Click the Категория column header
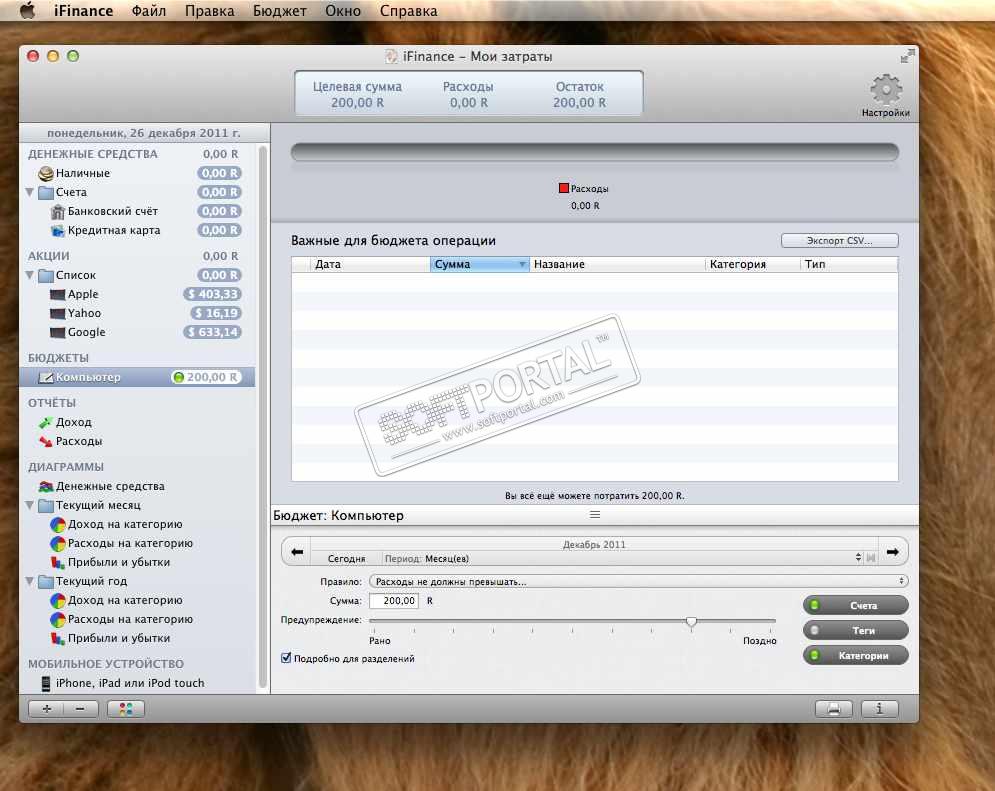The image size is (995, 791). (x=753, y=265)
